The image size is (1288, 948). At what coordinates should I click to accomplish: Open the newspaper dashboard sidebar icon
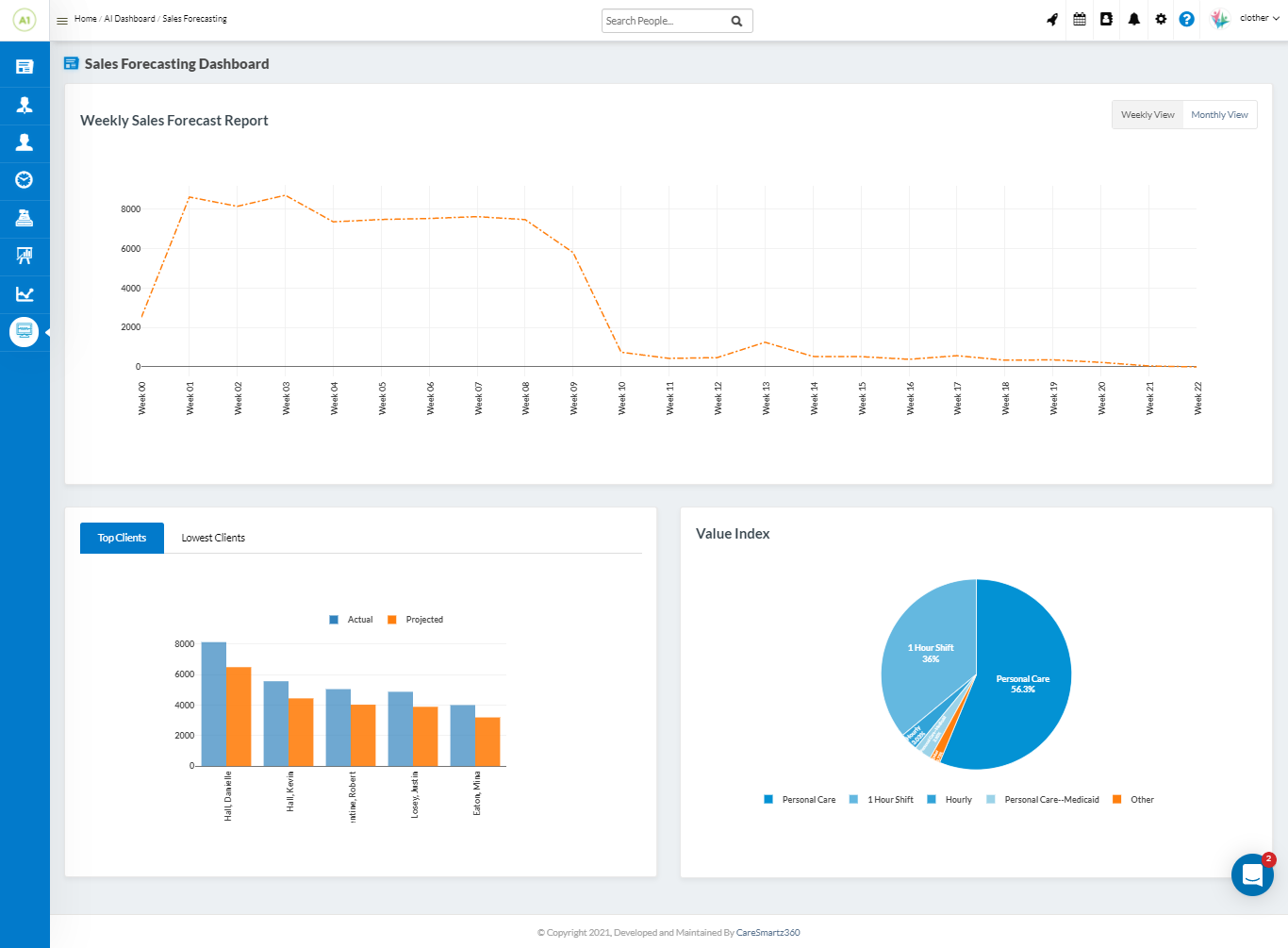click(x=25, y=67)
